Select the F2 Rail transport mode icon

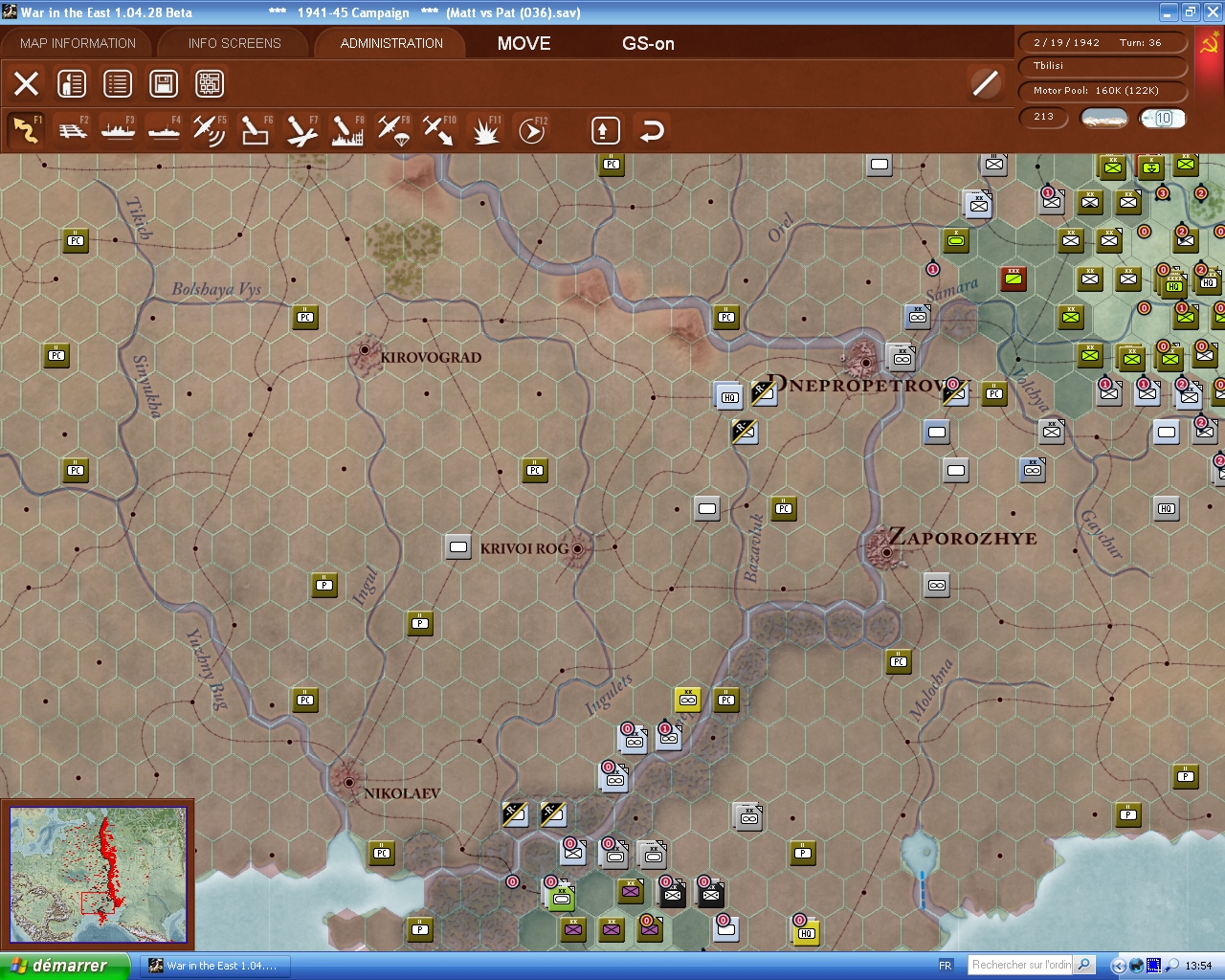click(73, 130)
